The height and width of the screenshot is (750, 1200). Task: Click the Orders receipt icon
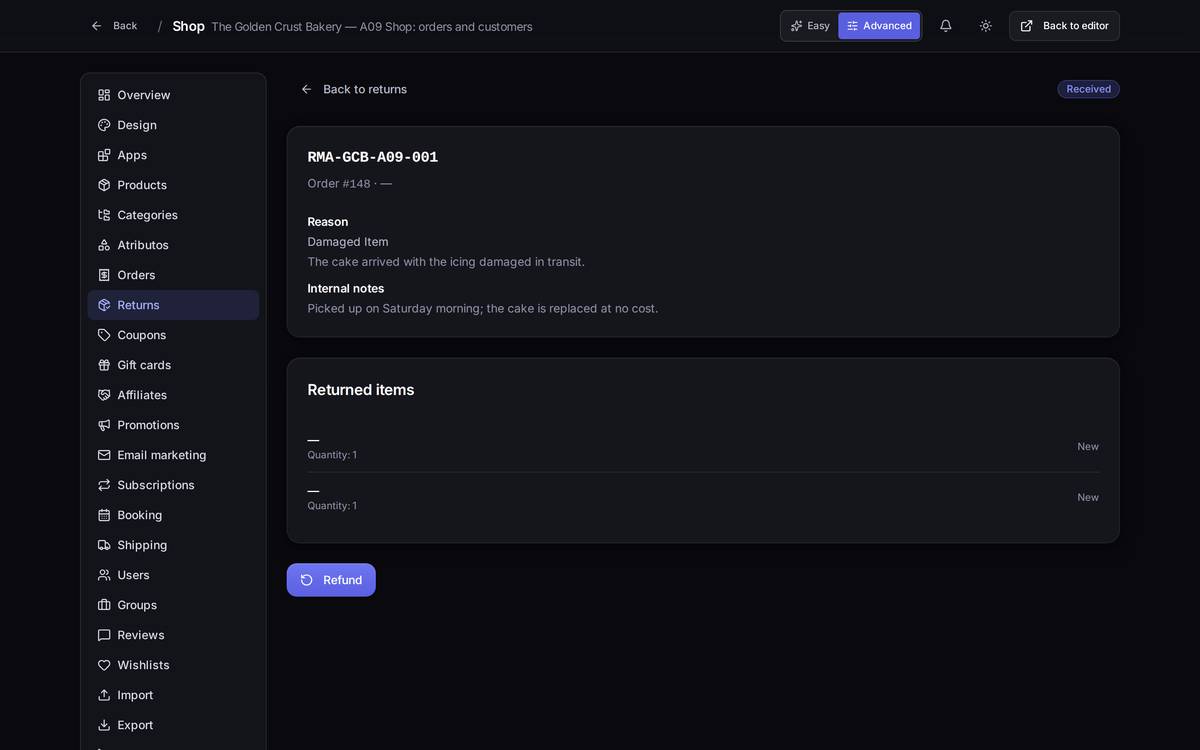point(104,275)
